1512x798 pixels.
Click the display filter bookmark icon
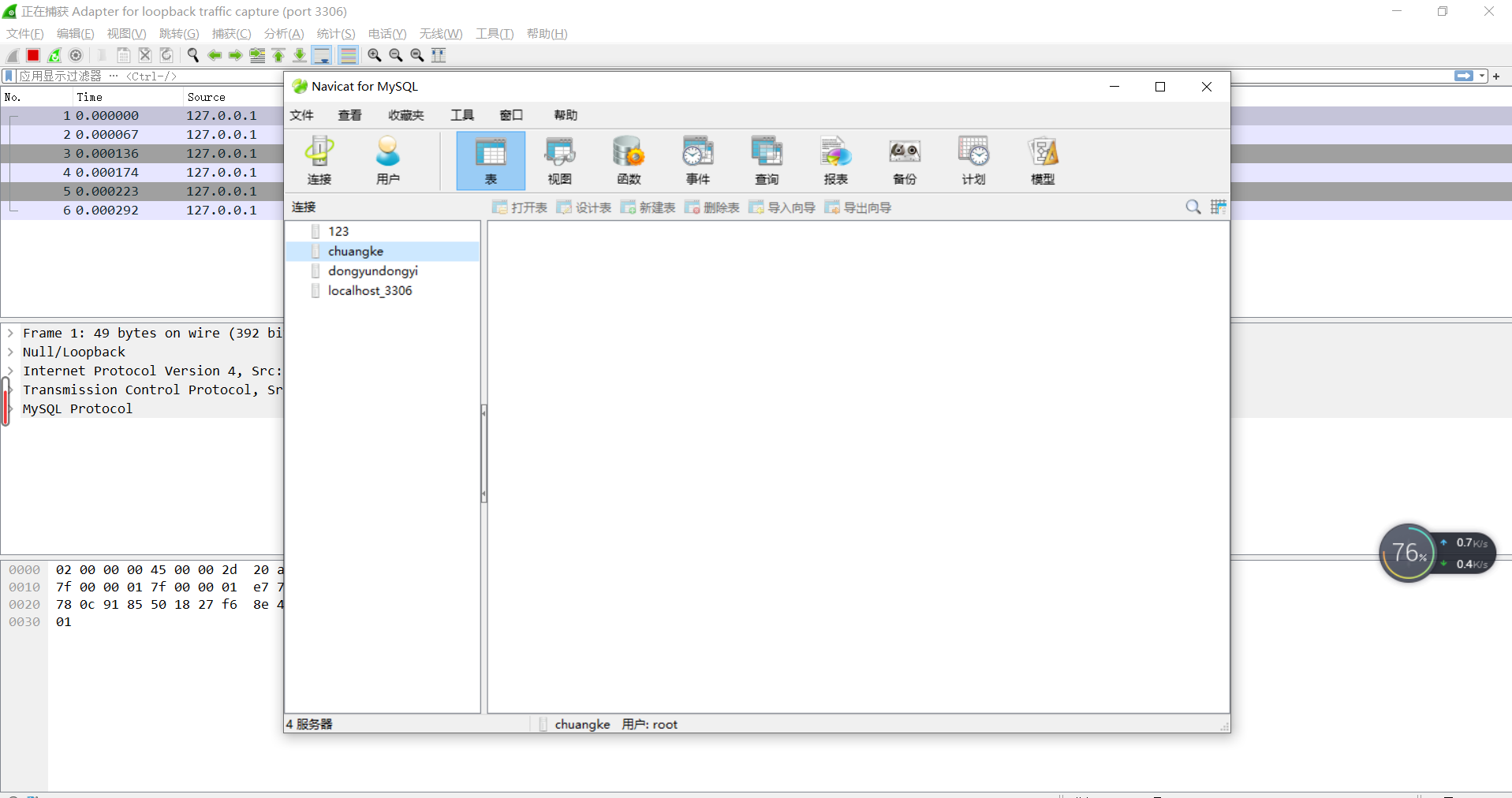click(9, 76)
